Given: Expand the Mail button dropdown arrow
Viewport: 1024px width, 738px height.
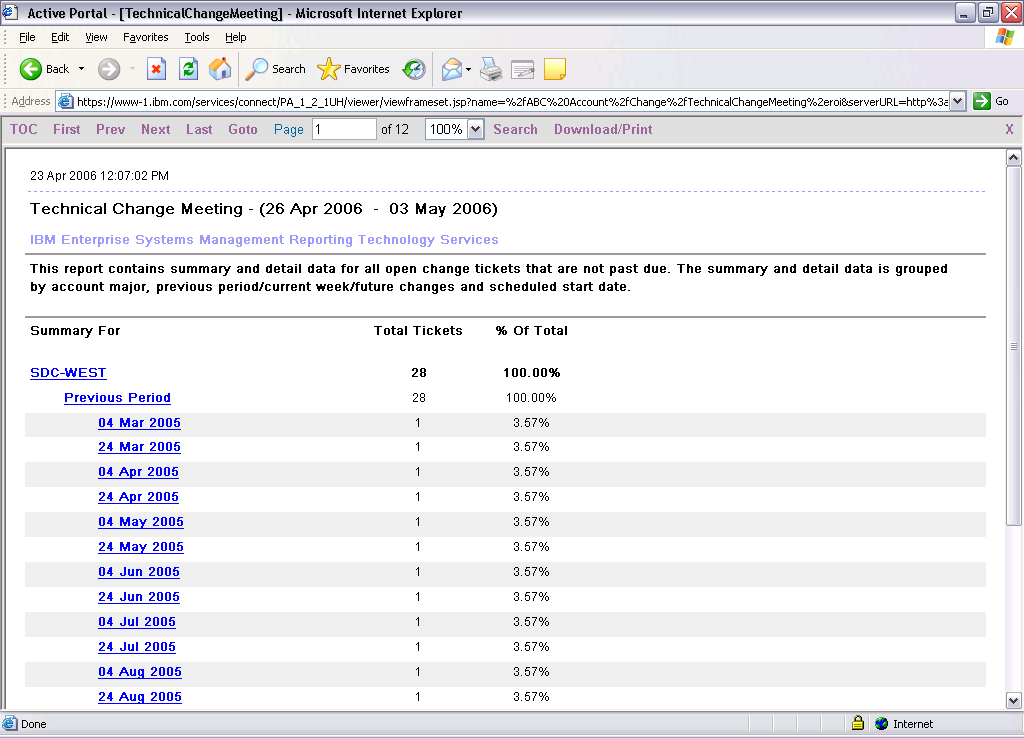Looking at the screenshot, I should [x=468, y=69].
